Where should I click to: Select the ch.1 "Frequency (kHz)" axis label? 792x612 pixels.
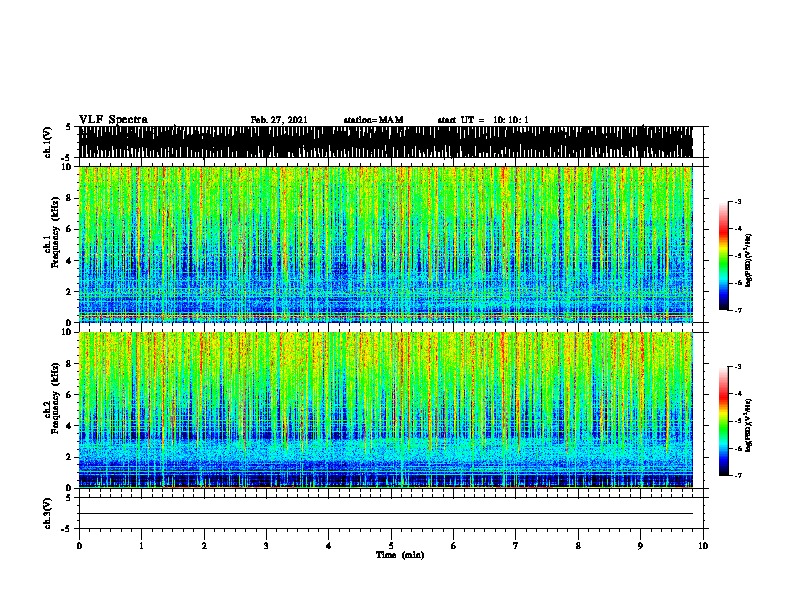pos(55,233)
